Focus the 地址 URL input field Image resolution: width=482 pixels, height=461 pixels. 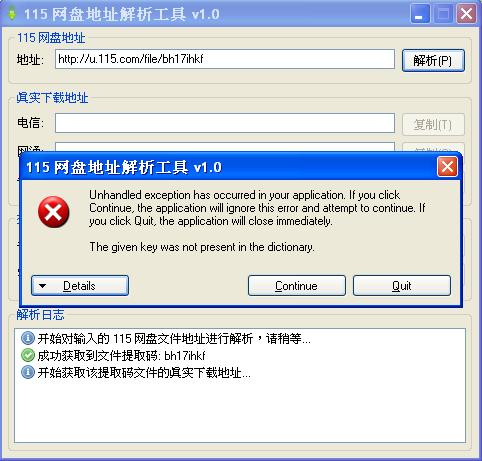tap(225, 59)
